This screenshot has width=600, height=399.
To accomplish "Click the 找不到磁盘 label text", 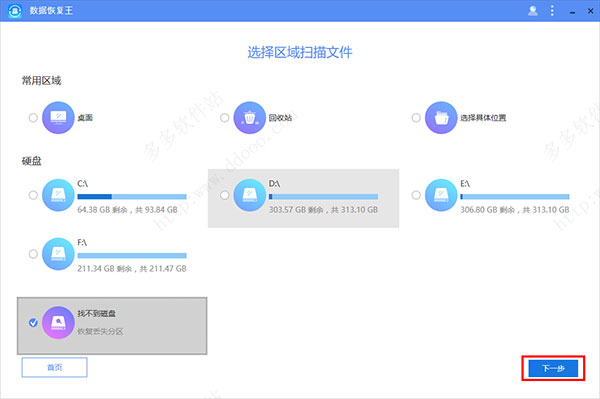I will [96, 313].
